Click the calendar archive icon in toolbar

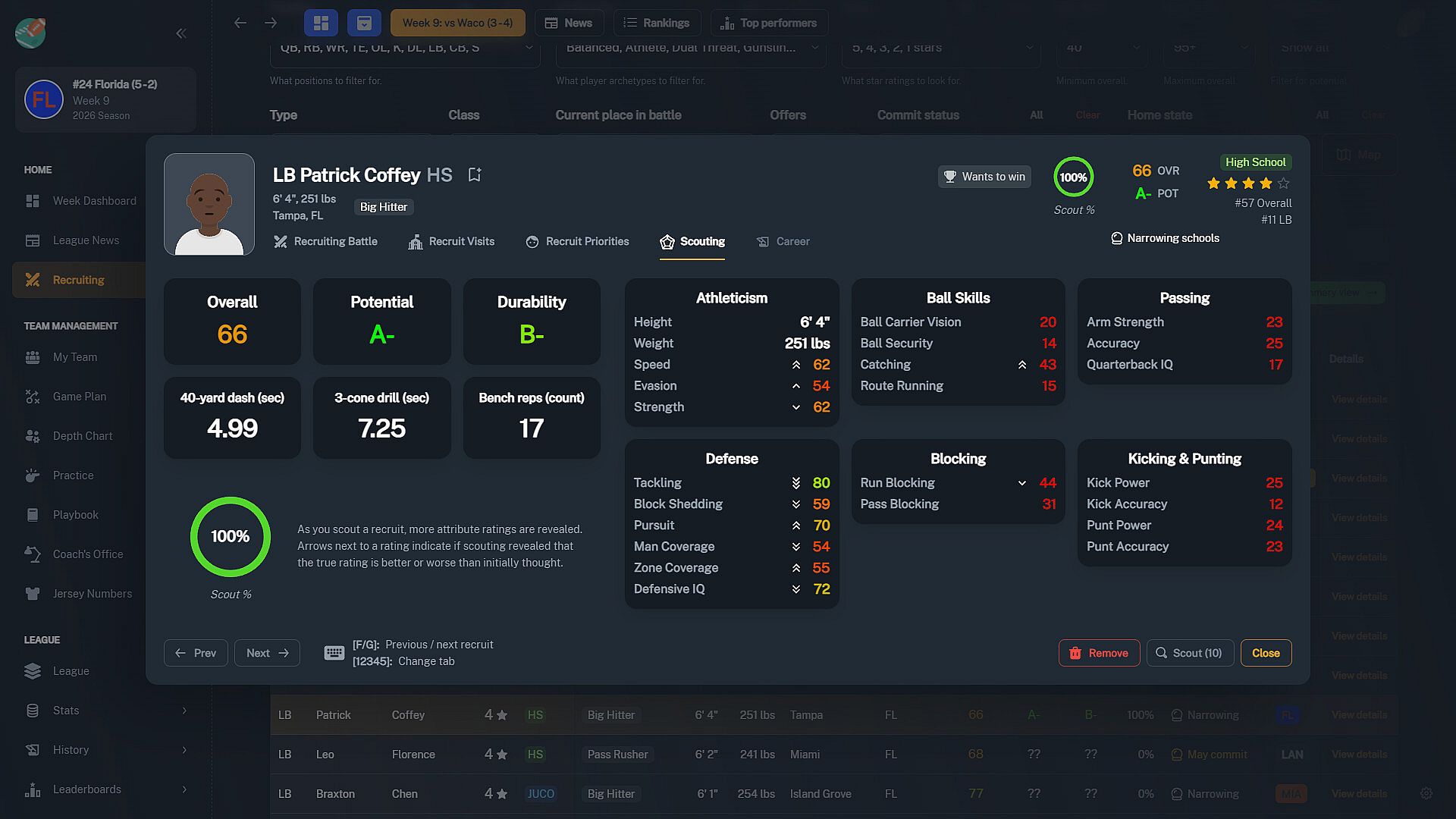(x=364, y=23)
